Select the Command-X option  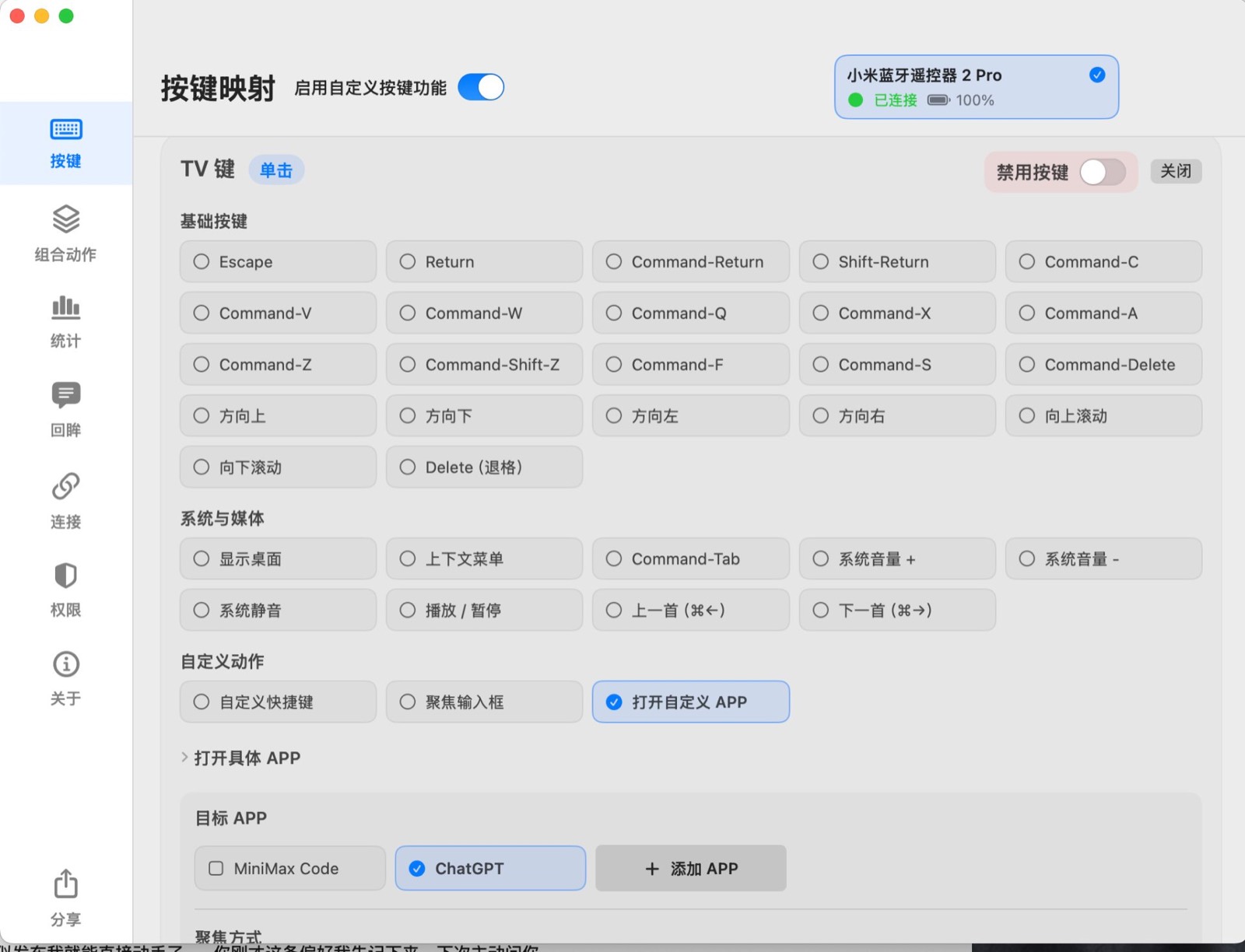point(897,313)
